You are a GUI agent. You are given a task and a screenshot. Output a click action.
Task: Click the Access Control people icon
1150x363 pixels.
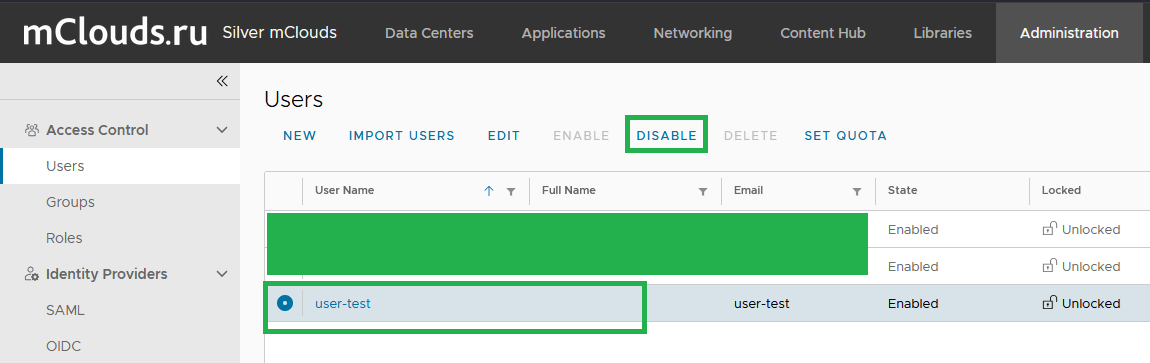click(32, 130)
